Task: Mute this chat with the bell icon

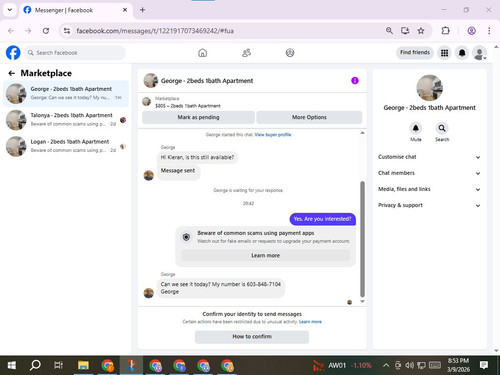Action: pyautogui.click(x=416, y=128)
